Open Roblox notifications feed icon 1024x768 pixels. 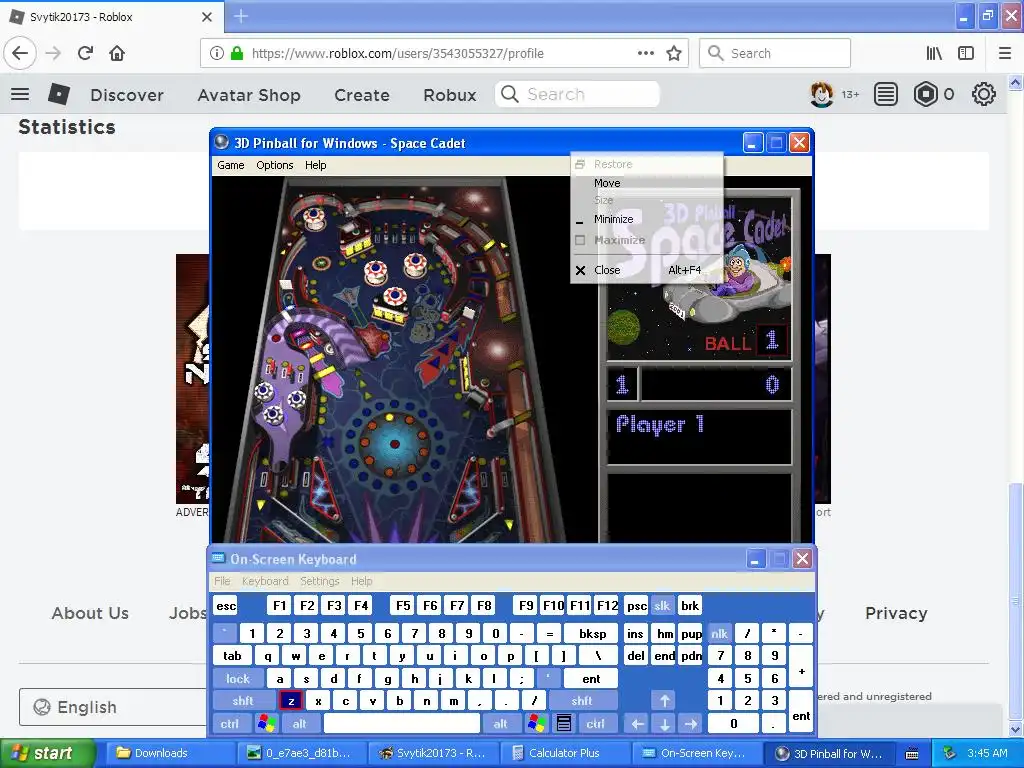click(x=886, y=95)
